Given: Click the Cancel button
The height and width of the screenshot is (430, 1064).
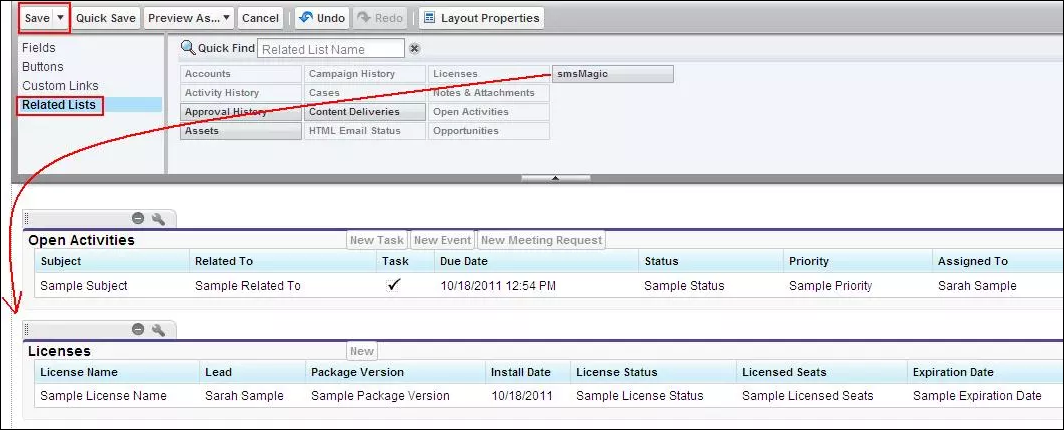Looking at the screenshot, I should (261, 18).
